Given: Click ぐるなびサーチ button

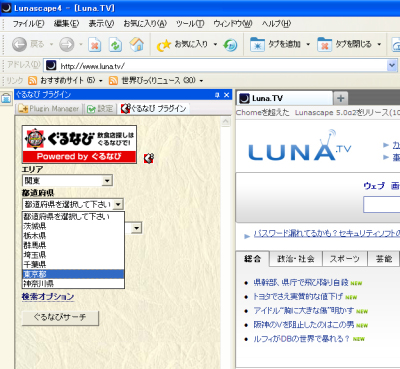Looking at the screenshot, I should 60,318.
